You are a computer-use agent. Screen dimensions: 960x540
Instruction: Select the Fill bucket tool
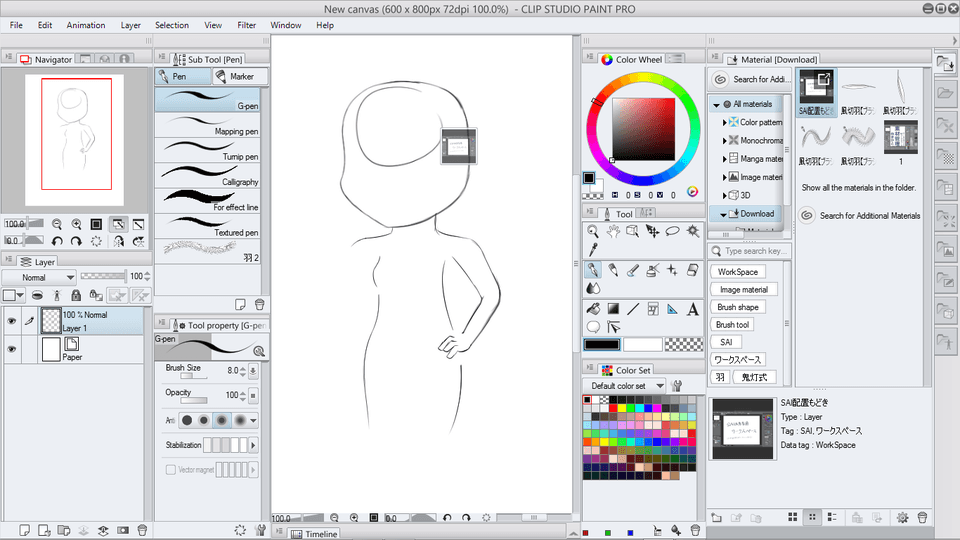point(593,309)
